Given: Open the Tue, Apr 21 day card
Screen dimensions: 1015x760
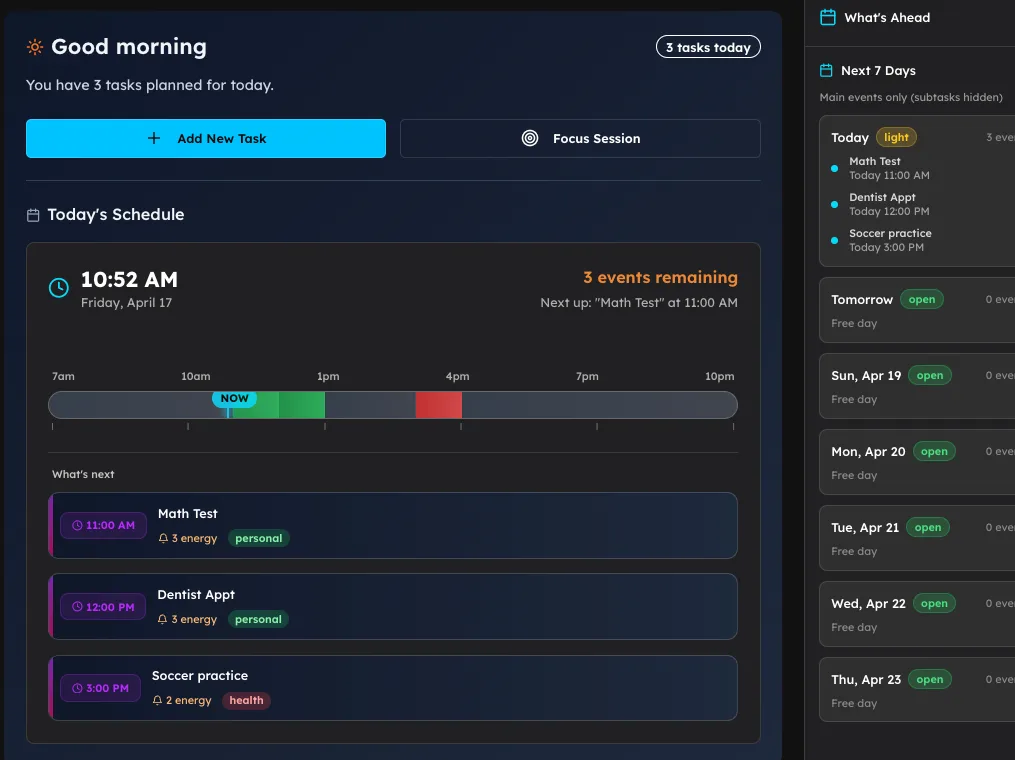Looking at the screenshot, I should click(917, 538).
